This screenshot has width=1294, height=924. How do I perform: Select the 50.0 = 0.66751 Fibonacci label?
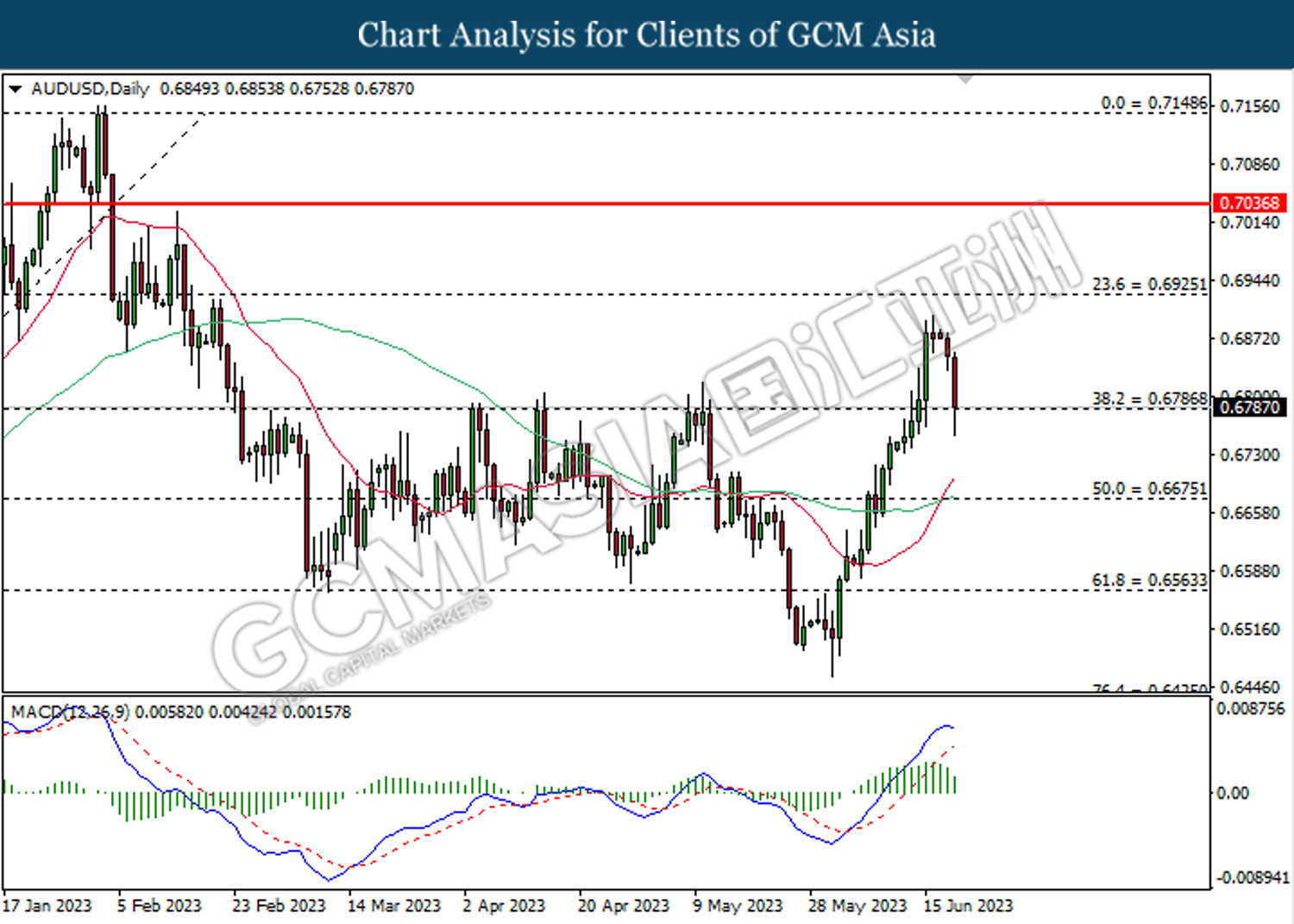(x=1150, y=488)
